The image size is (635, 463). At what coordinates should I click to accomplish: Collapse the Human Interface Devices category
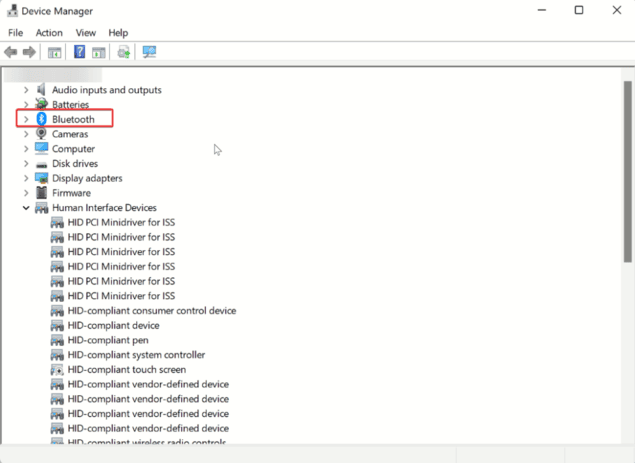click(x=26, y=208)
